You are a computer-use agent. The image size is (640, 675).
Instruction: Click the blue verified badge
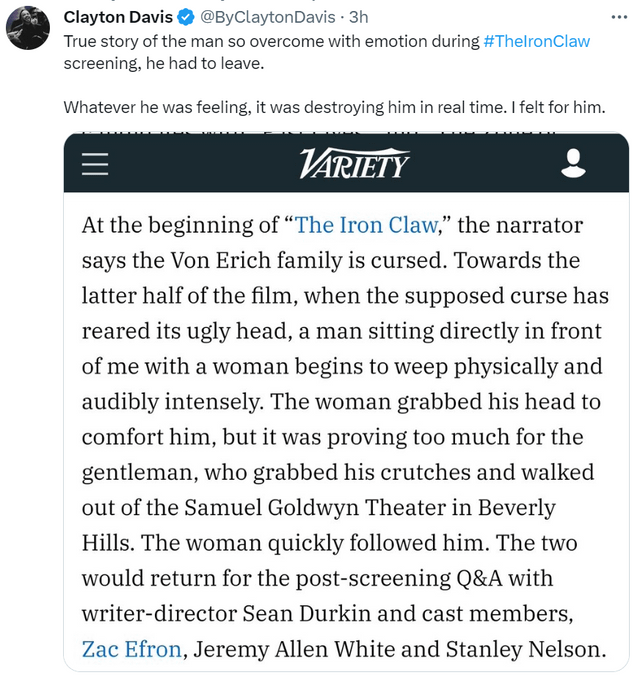pos(185,17)
